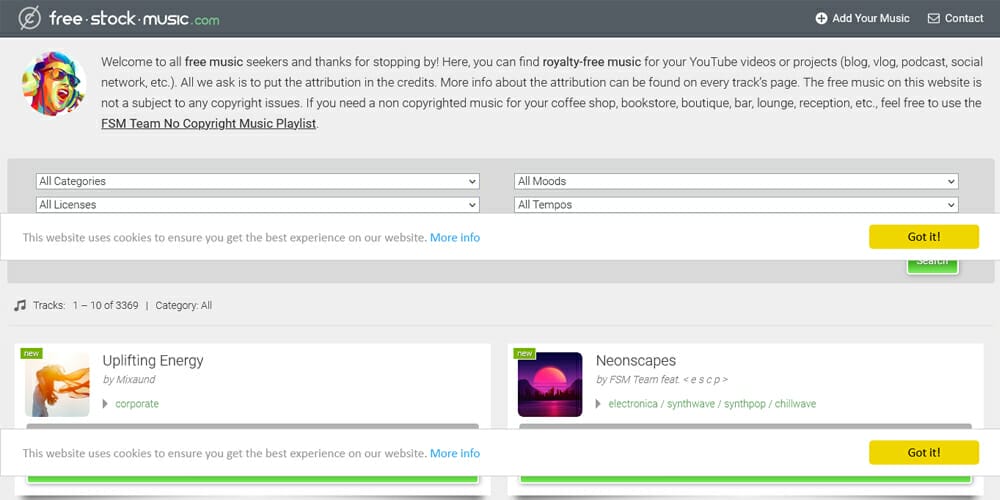Image resolution: width=1000 pixels, height=500 pixels.
Task: Open the All Licenses dropdown
Action: pyautogui.click(x=258, y=205)
